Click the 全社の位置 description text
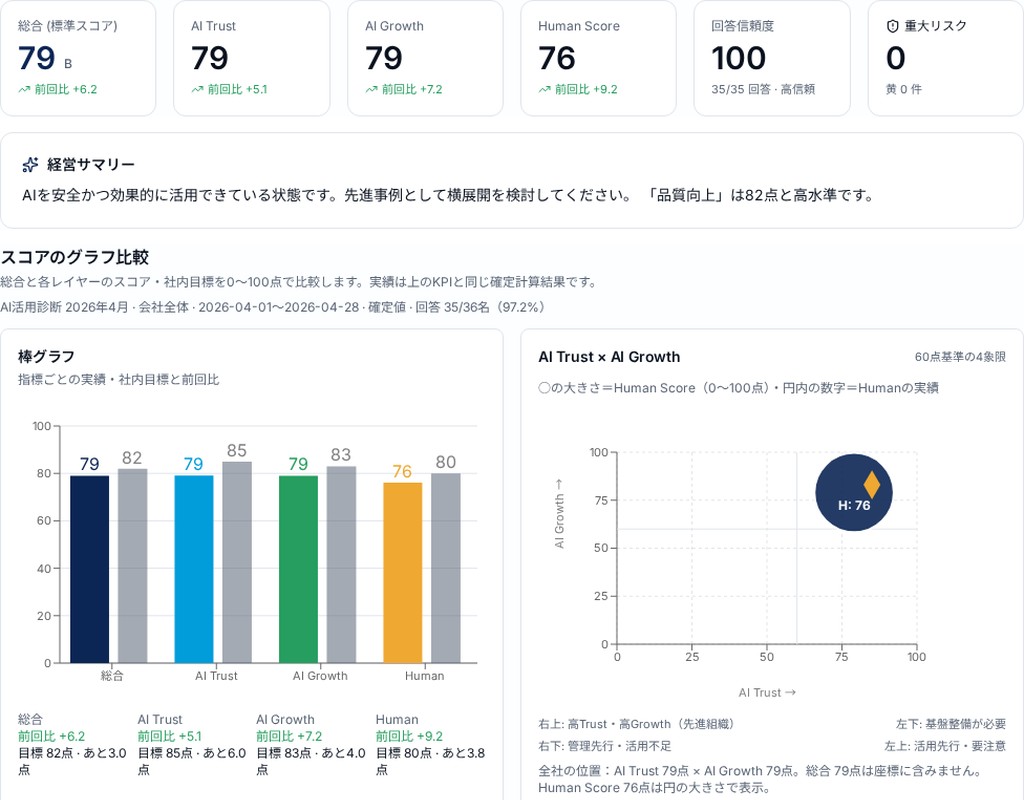Image resolution: width=1024 pixels, height=800 pixels. click(761, 779)
